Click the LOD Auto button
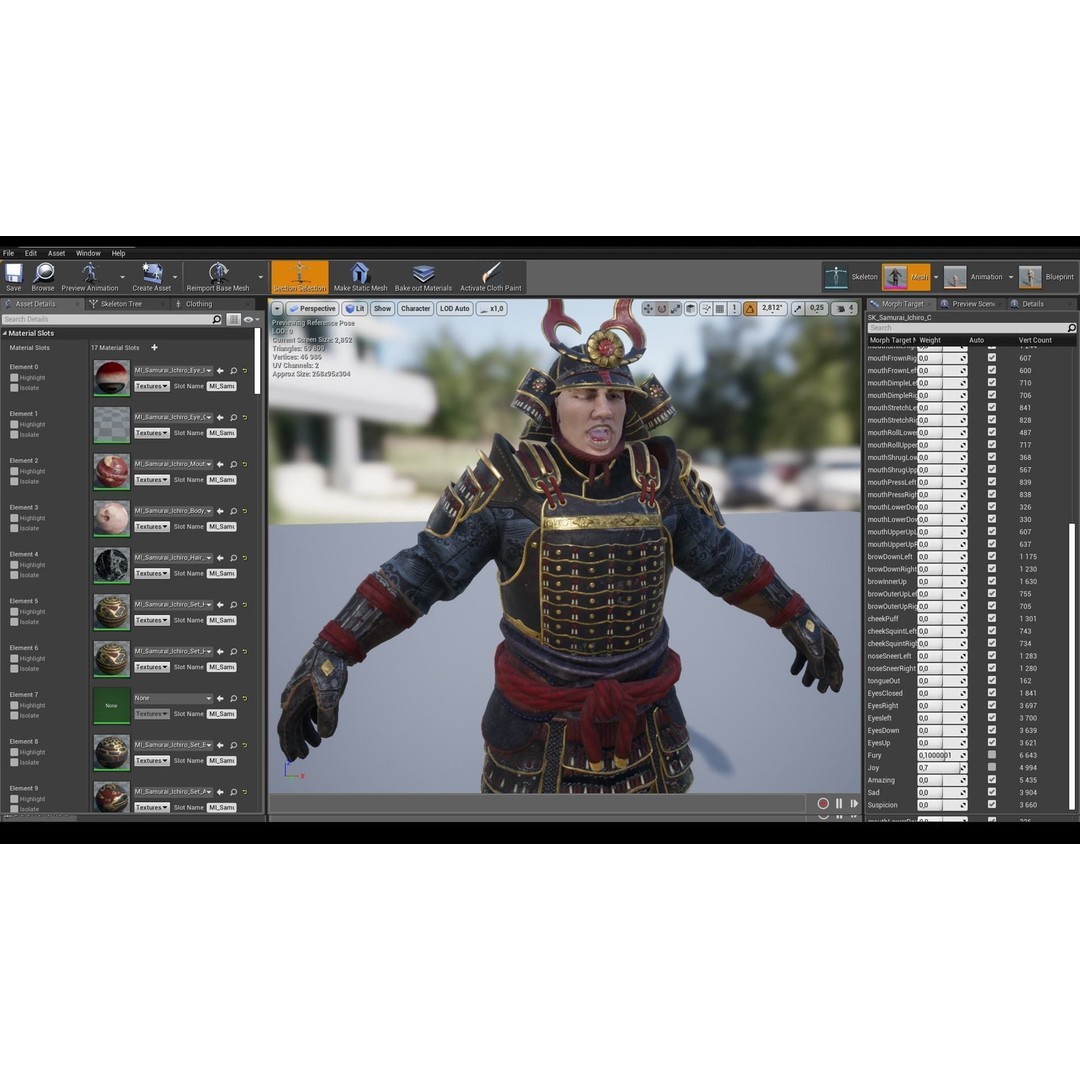This screenshot has height=1080, width=1080. [455, 309]
